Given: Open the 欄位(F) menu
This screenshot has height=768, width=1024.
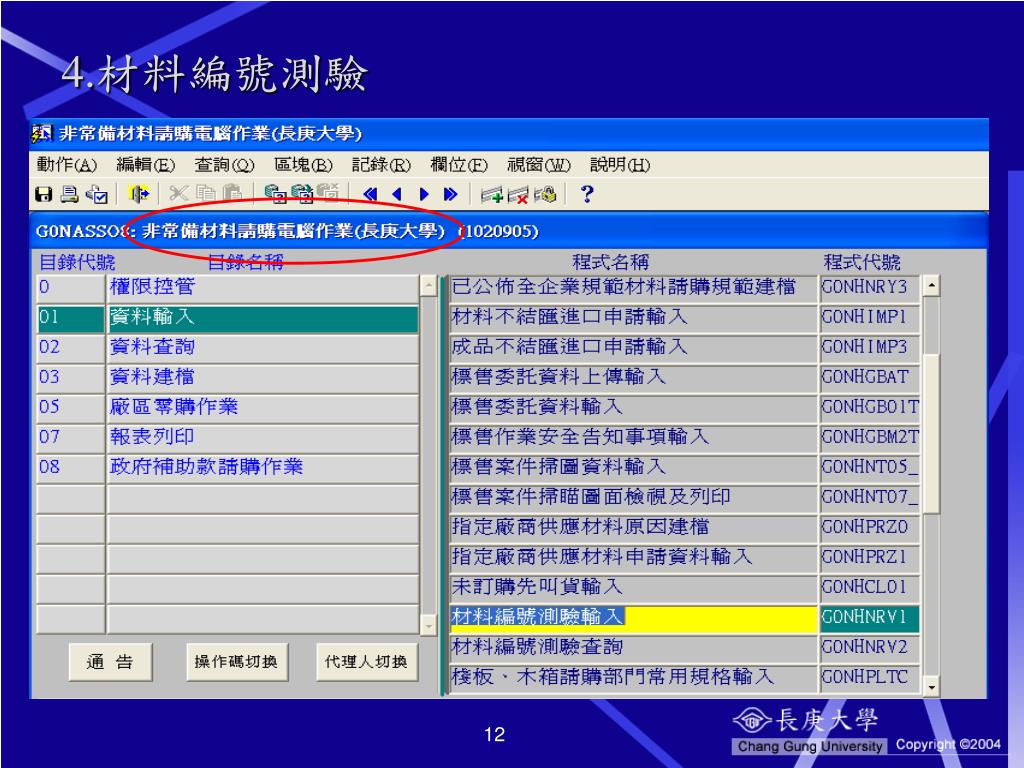Looking at the screenshot, I should click(x=459, y=165).
